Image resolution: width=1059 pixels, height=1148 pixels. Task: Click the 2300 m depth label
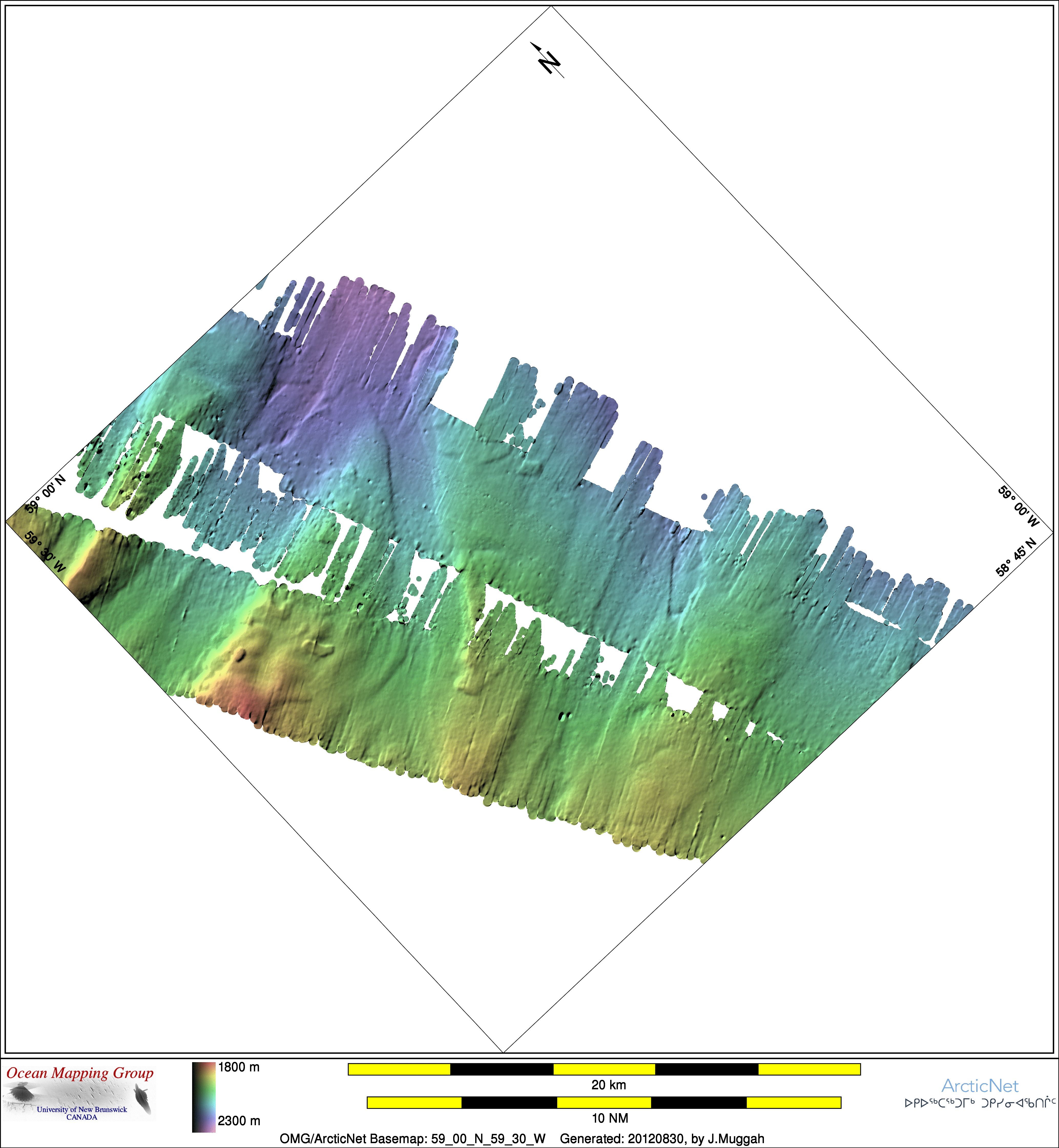(238, 1121)
